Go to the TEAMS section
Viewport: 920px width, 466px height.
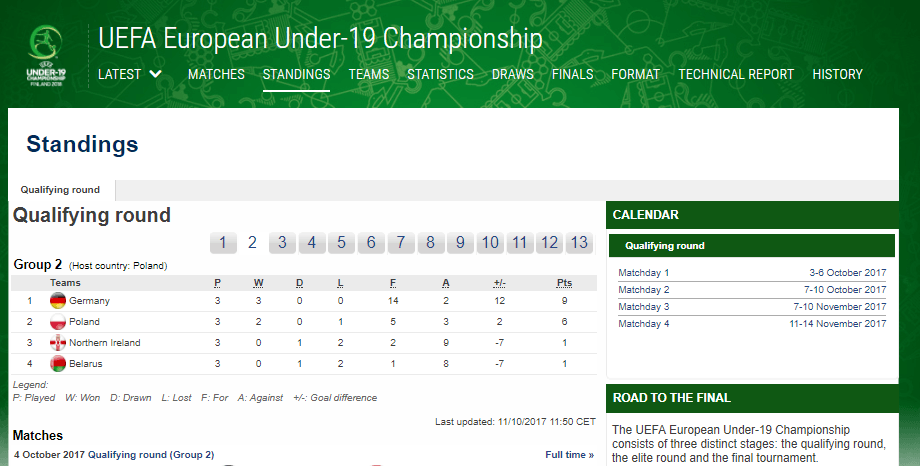(368, 74)
